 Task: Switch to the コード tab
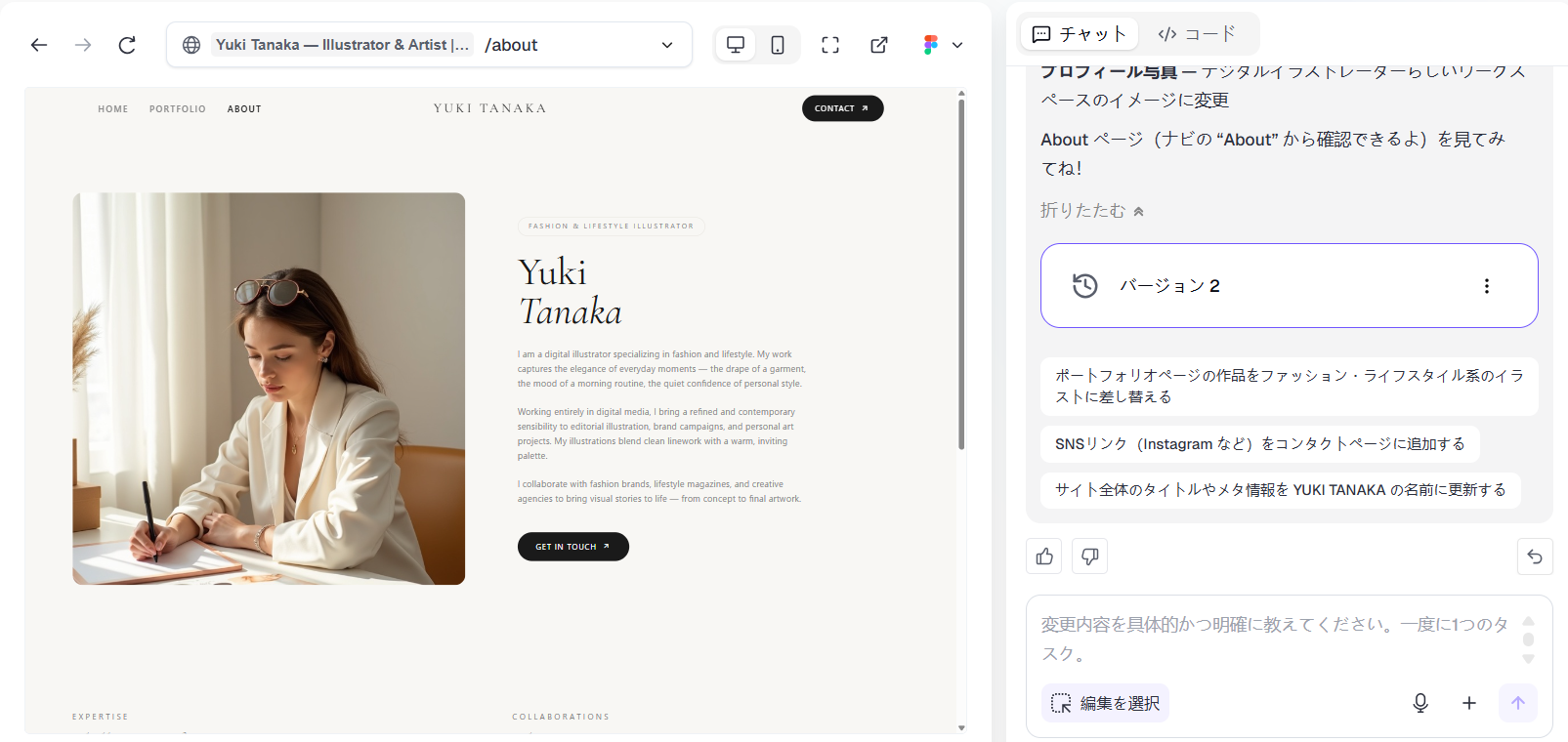tap(1197, 34)
